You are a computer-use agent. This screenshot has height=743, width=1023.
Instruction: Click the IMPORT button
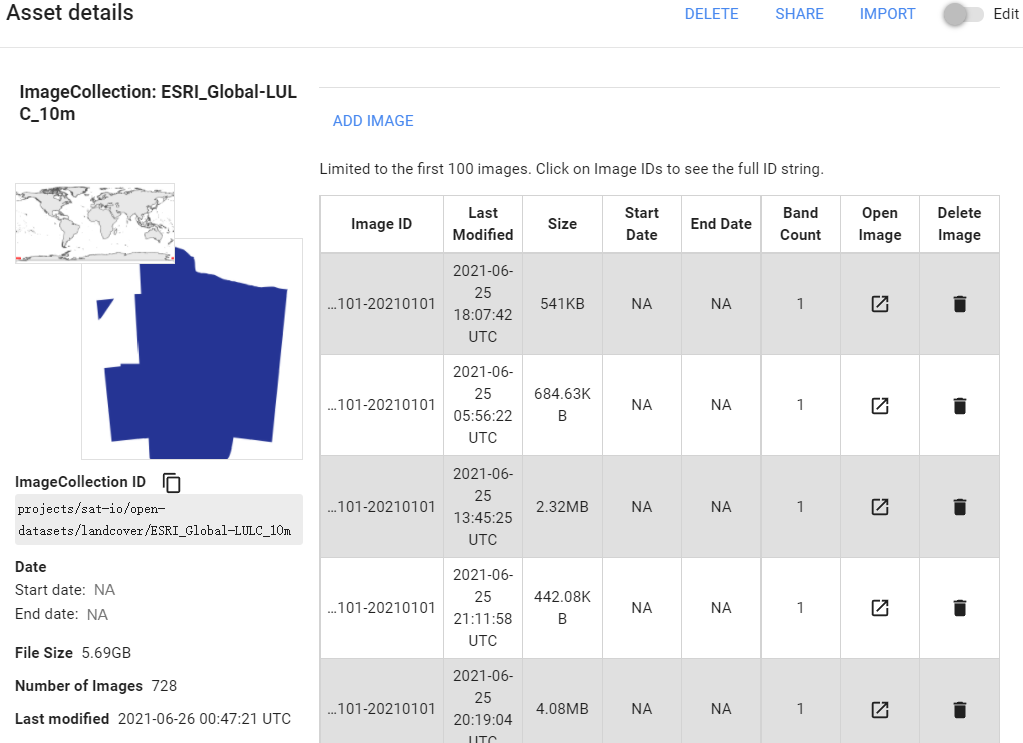(x=887, y=14)
